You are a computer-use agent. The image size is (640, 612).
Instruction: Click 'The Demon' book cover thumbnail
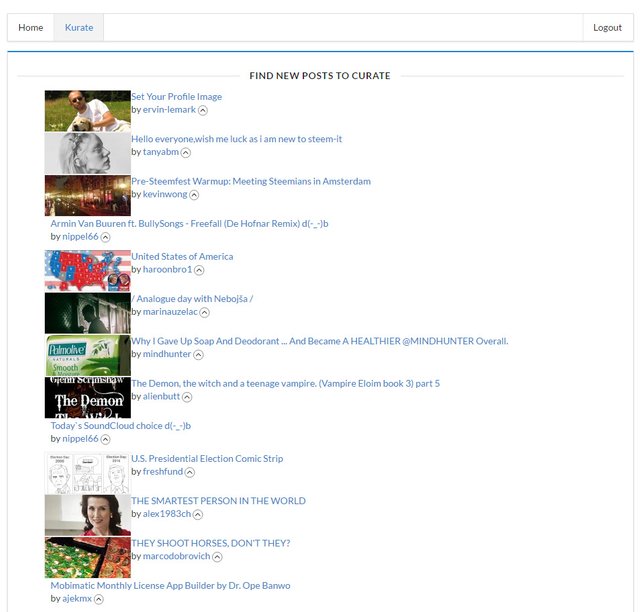click(88, 398)
